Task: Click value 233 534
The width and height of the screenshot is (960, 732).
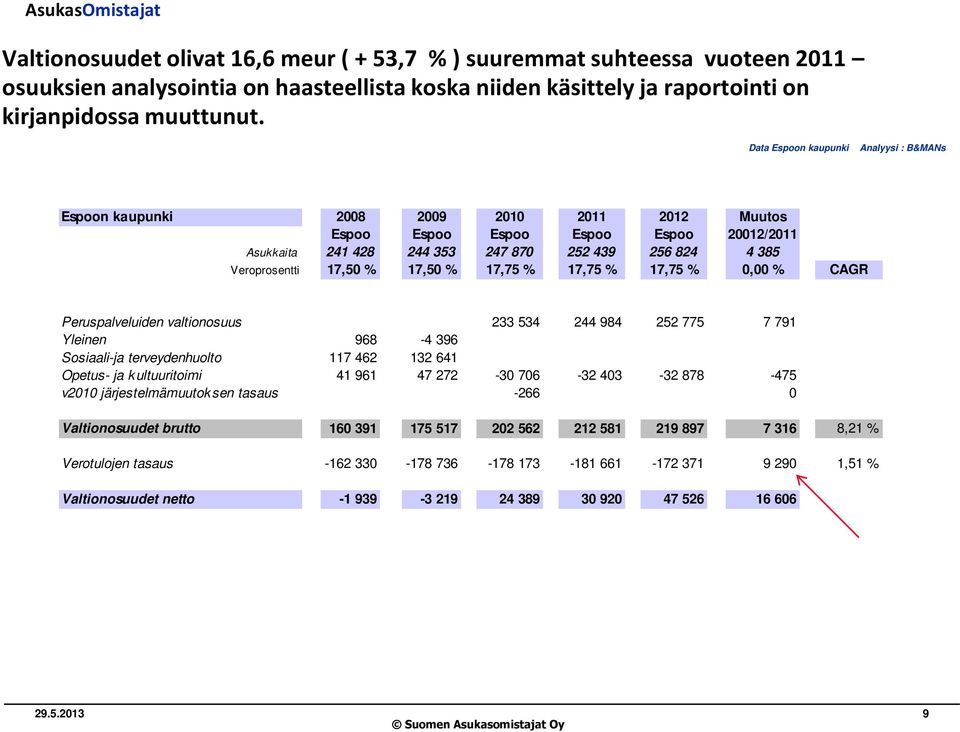Action: [x=516, y=323]
